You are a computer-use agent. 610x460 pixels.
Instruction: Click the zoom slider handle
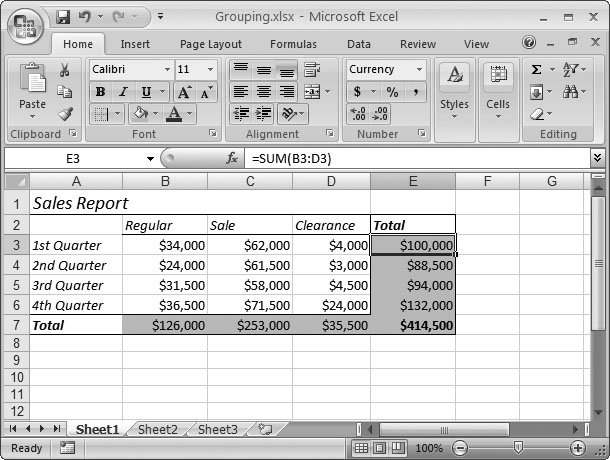(x=517, y=448)
